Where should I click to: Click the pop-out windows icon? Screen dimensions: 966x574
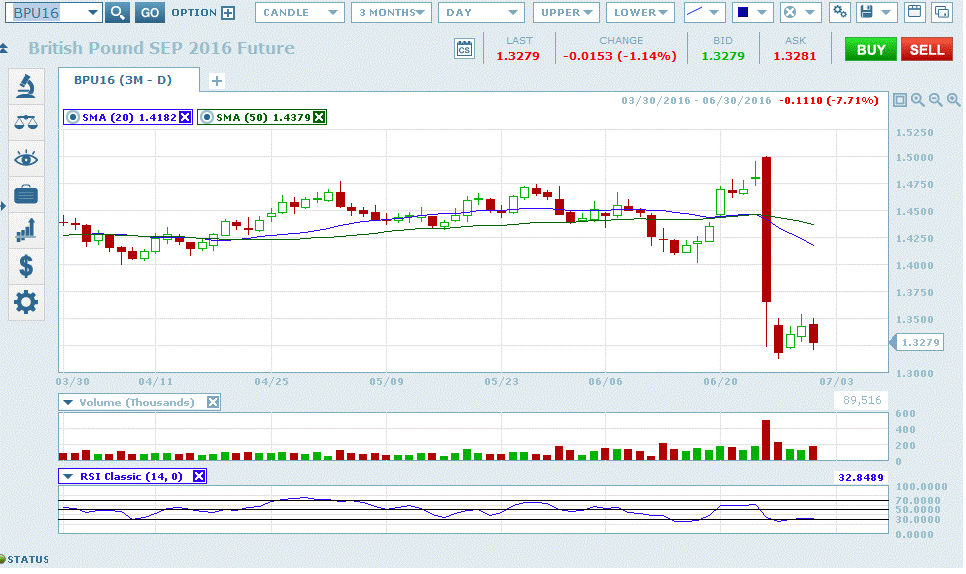tap(942, 12)
